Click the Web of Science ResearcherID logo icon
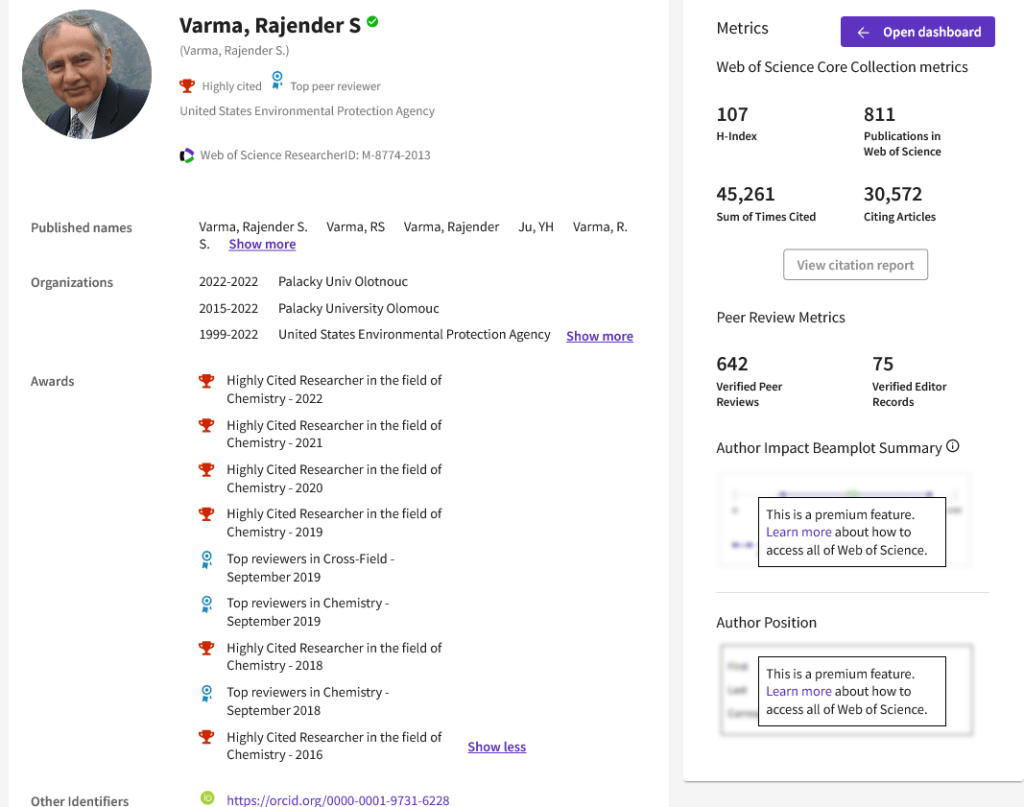The height and width of the screenshot is (807, 1024). pos(187,155)
